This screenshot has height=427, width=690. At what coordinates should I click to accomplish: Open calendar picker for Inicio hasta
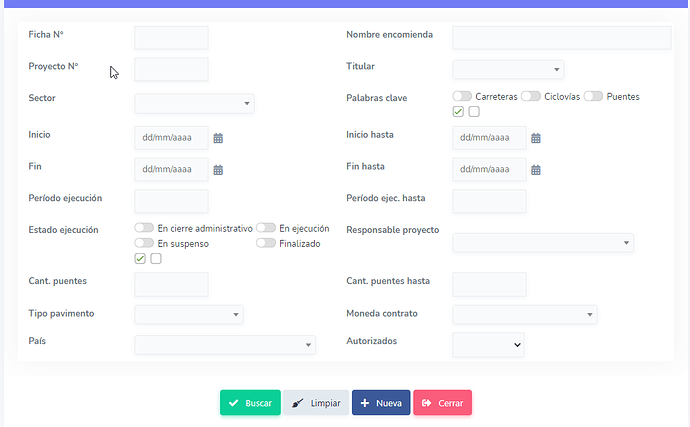[536, 138]
